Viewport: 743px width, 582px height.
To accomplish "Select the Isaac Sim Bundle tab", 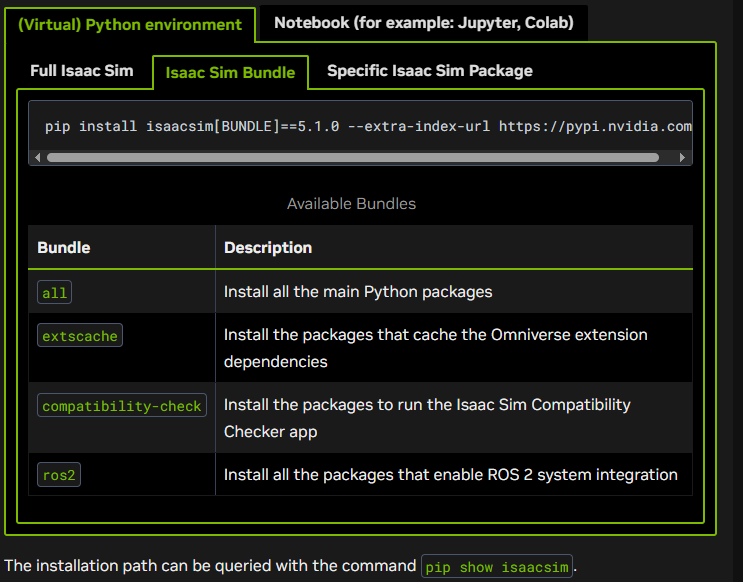I will pyautogui.click(x=230, y=73).
